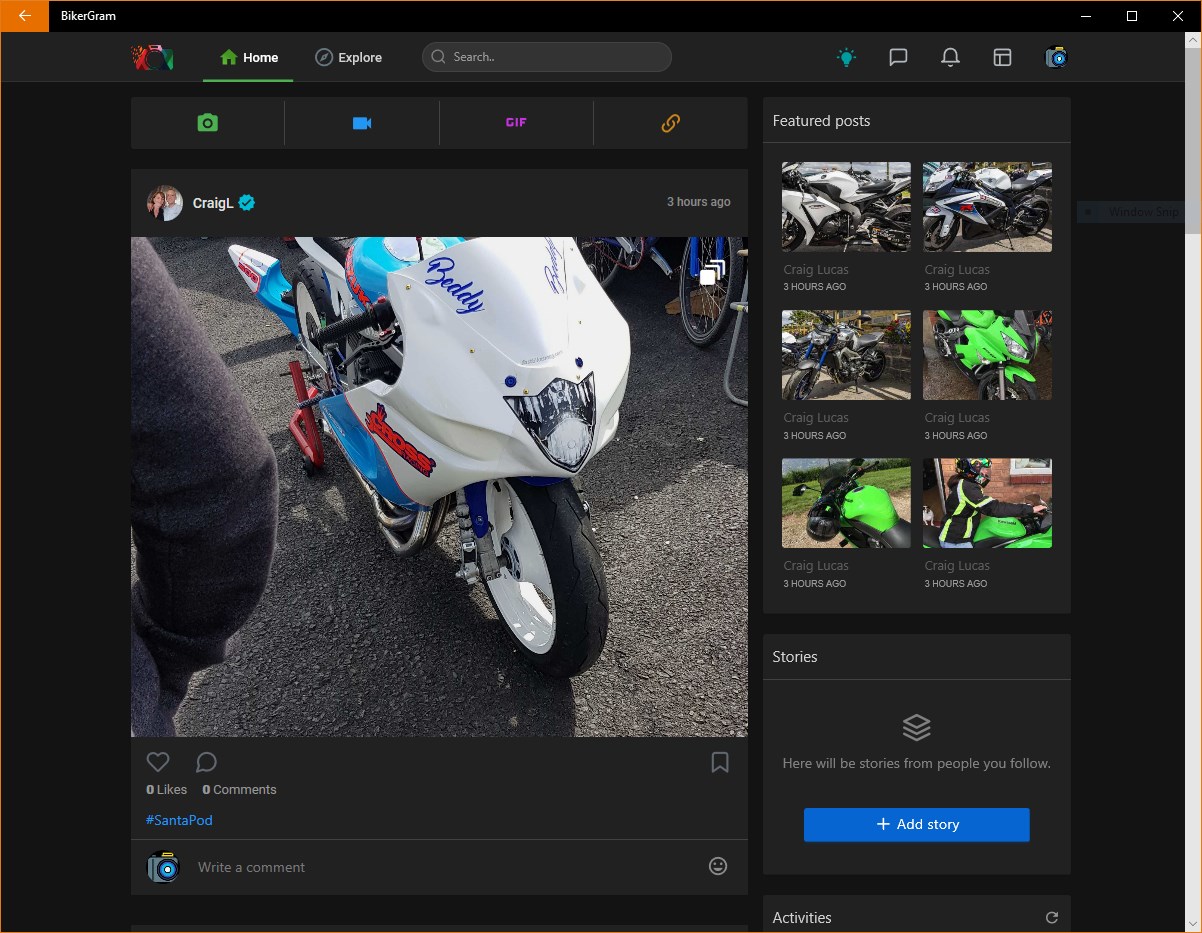Open the profile avatar menu in the header

1056,57
